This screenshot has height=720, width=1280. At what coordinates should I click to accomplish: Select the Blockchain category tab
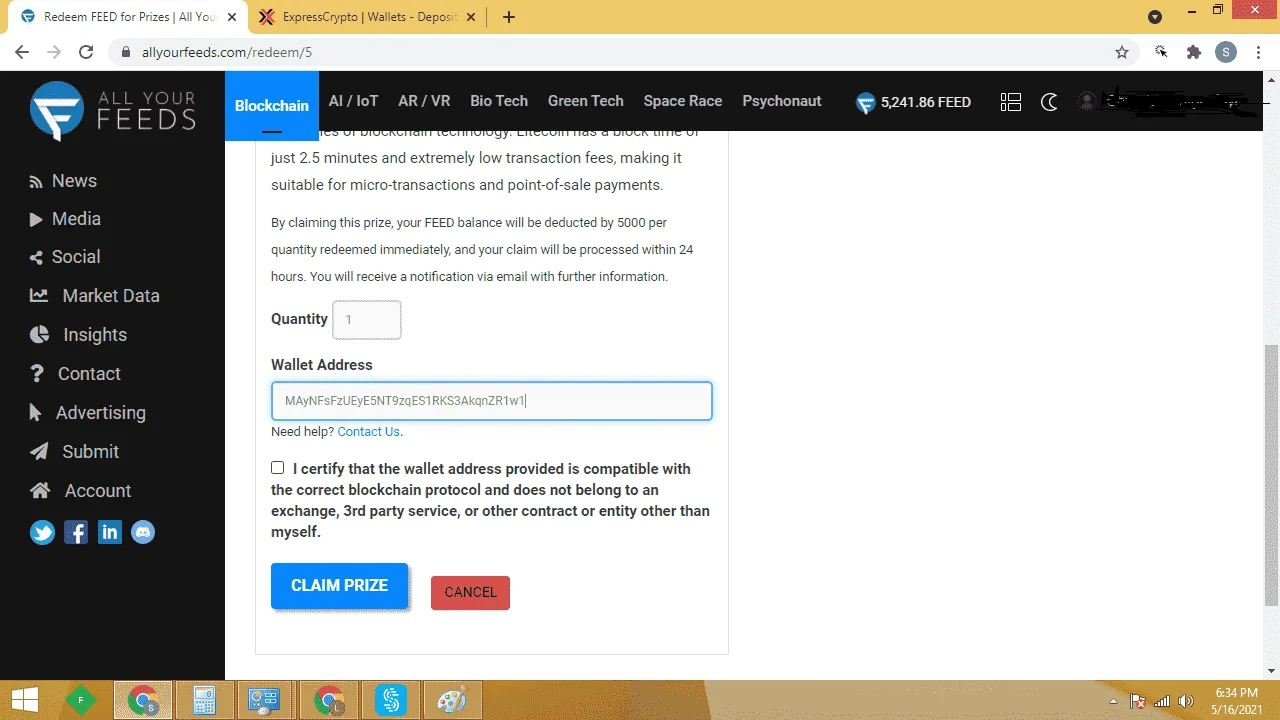(x=272, y=105)
